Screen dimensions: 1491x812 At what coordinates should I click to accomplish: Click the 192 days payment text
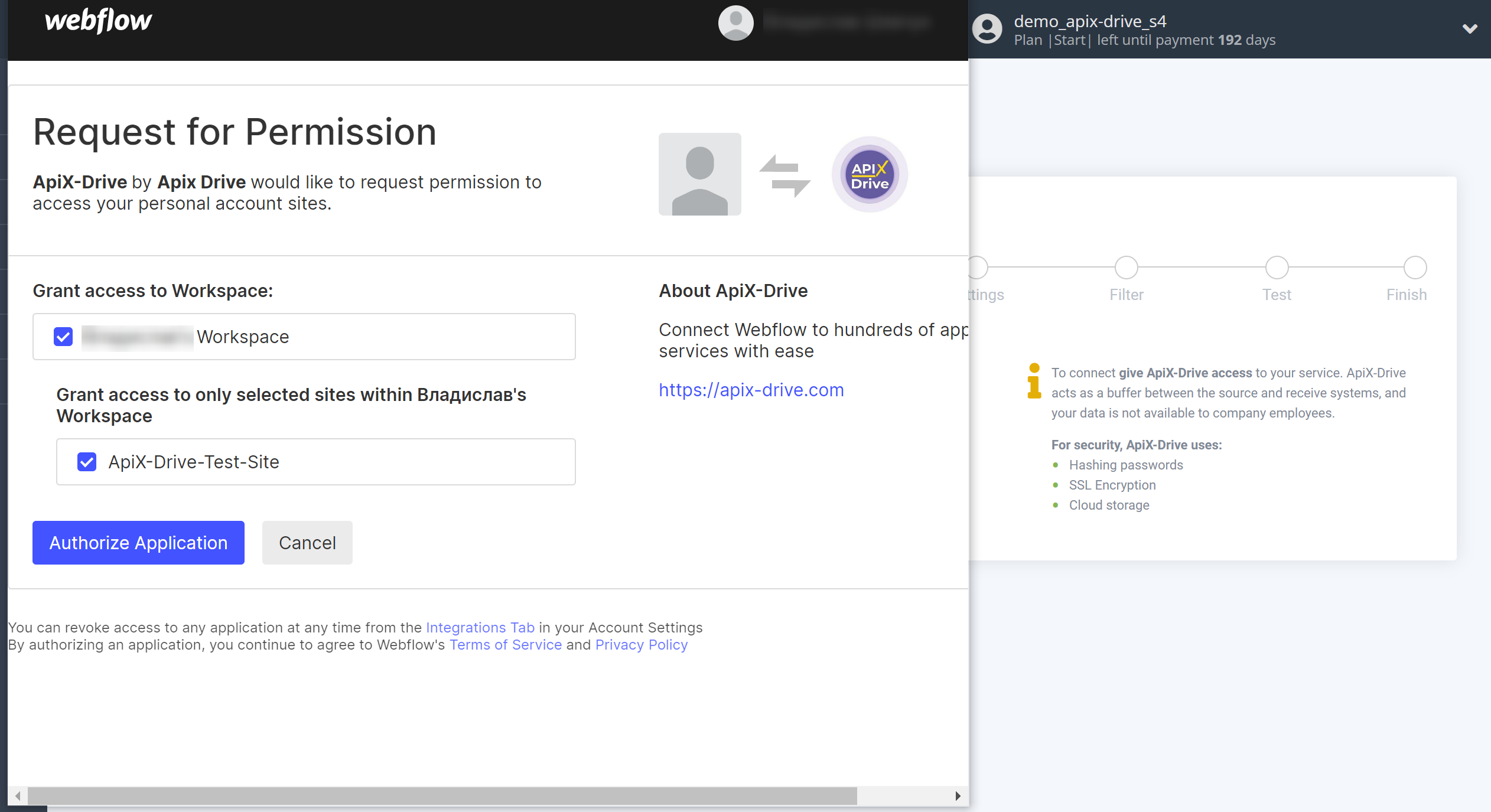point(1246,40)
